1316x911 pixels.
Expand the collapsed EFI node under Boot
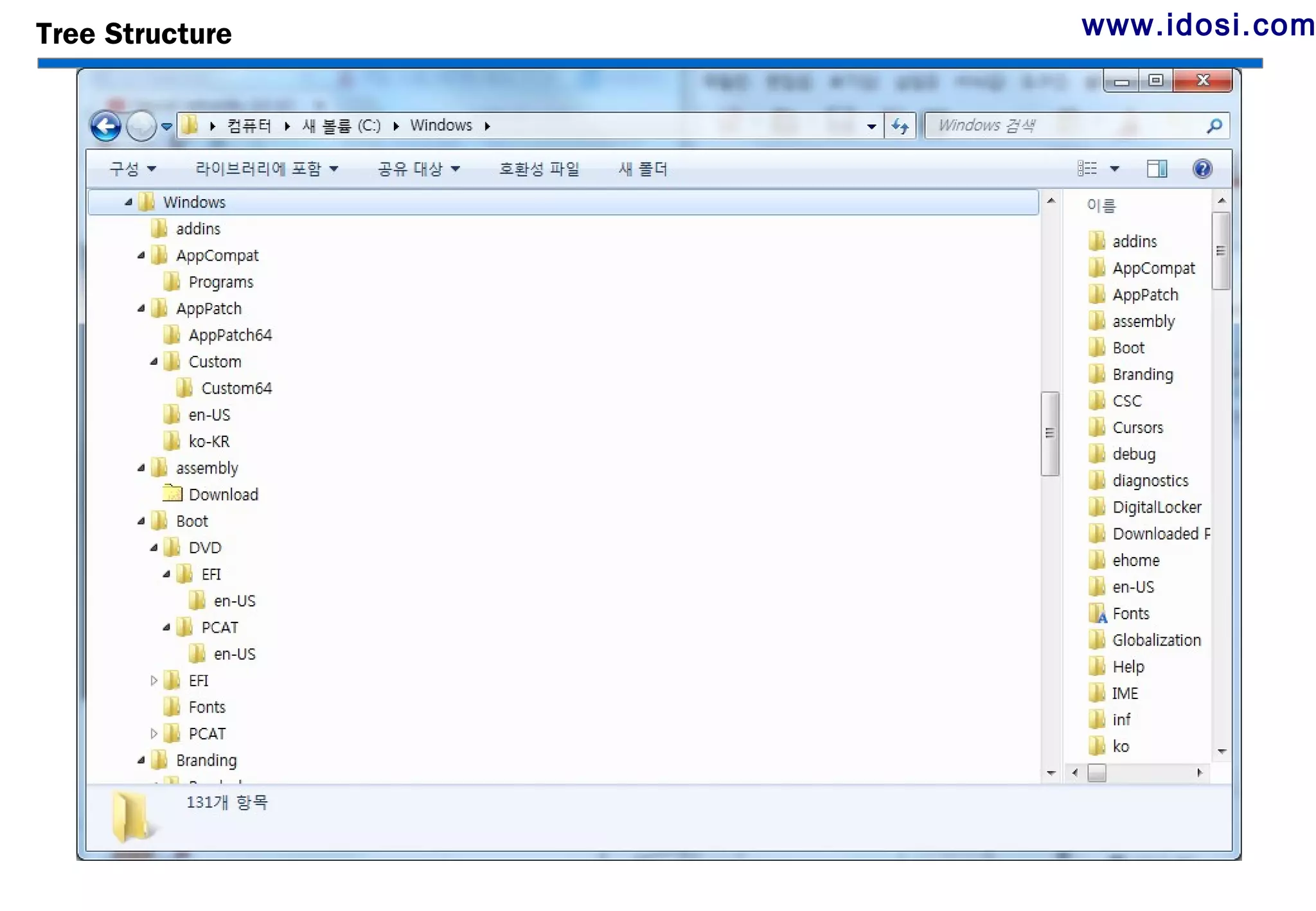tap(154, 680)
